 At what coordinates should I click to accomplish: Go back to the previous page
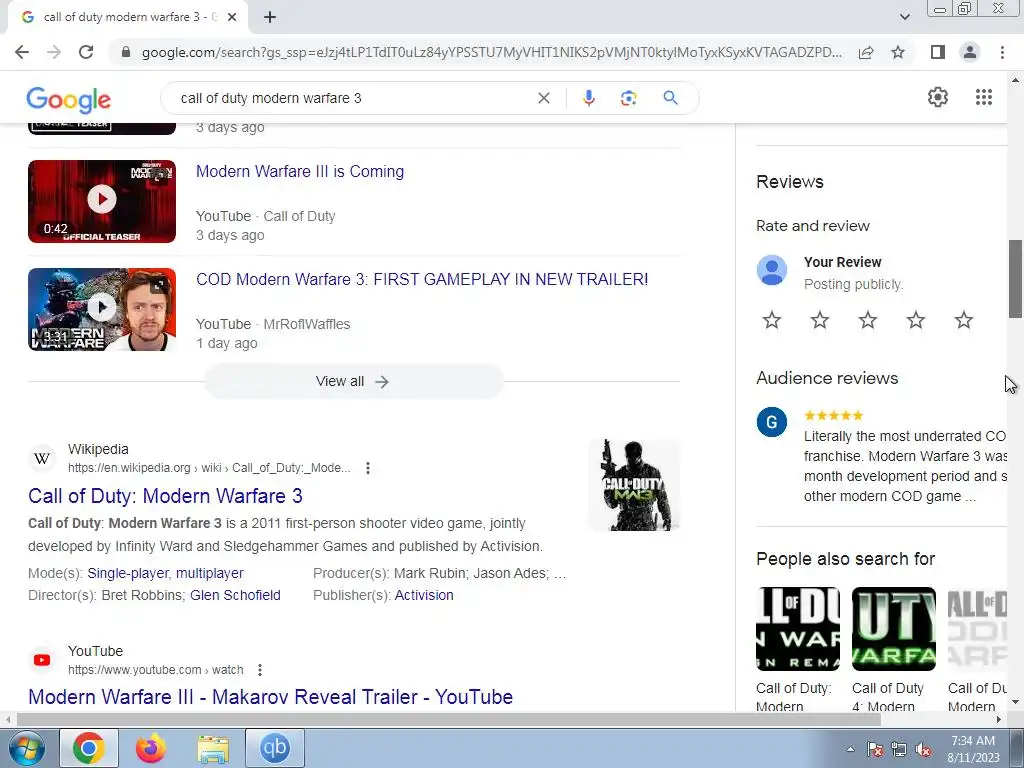pos(22,52)
